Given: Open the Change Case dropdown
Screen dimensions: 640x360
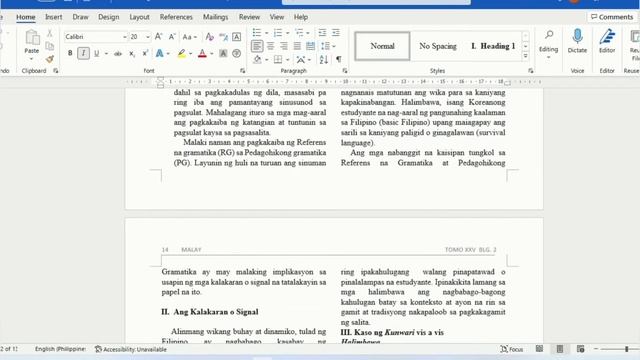Looking at the screenshot, I should click(x=189, y=37).
